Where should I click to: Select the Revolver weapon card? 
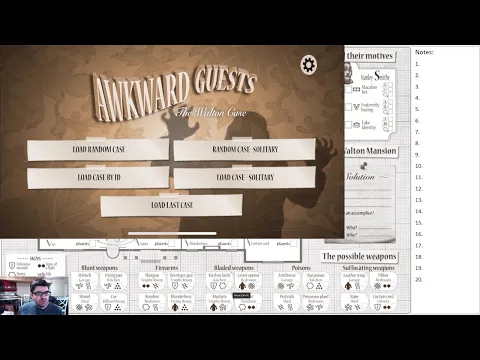coord(152,302)
